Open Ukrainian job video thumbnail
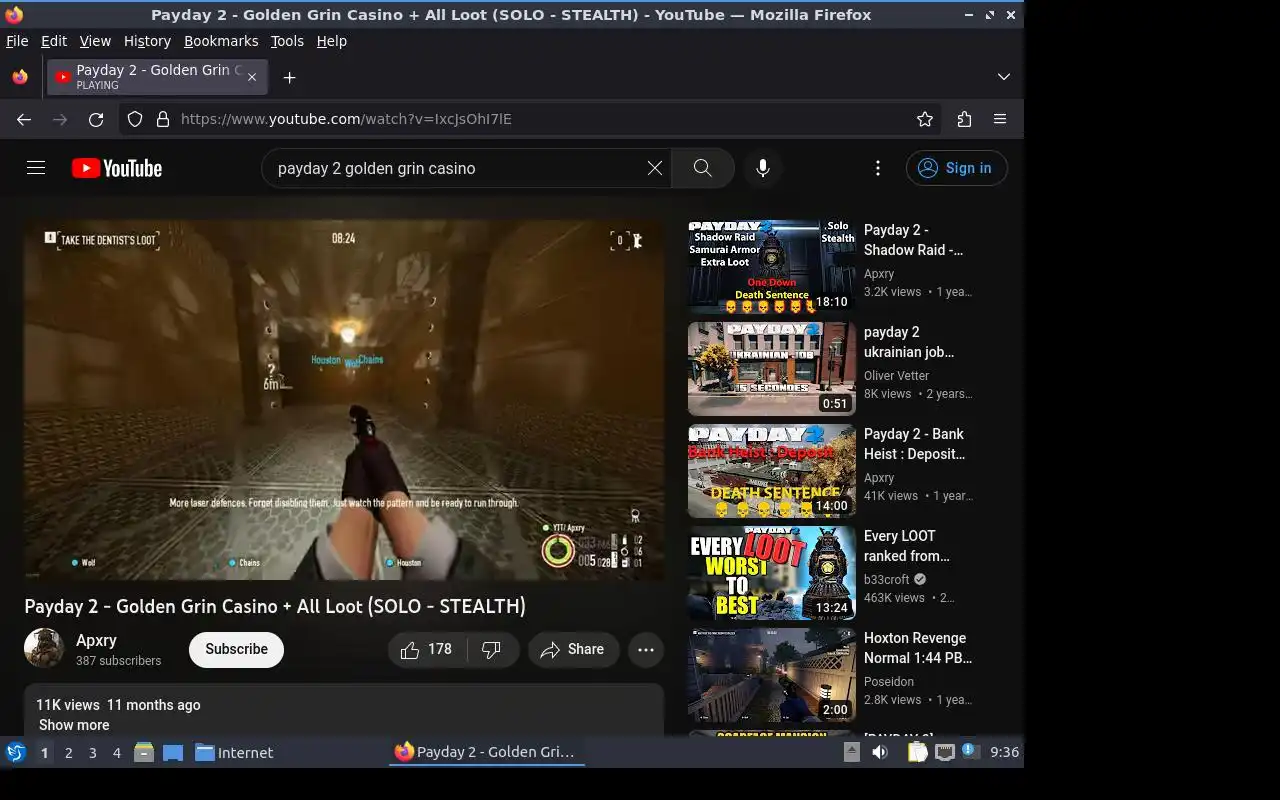 point(772,369)
